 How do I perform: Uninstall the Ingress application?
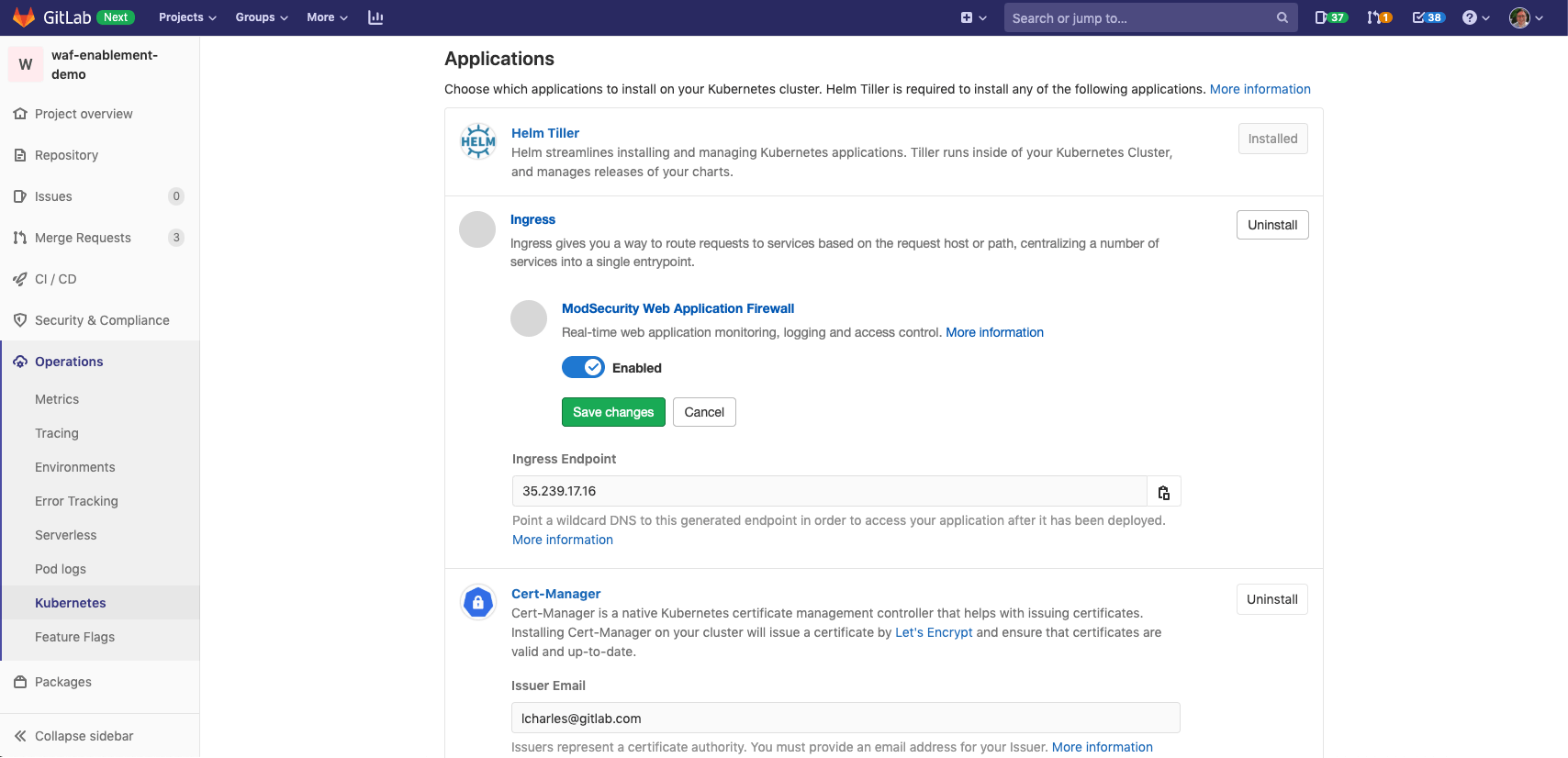tap(1272, 225)
